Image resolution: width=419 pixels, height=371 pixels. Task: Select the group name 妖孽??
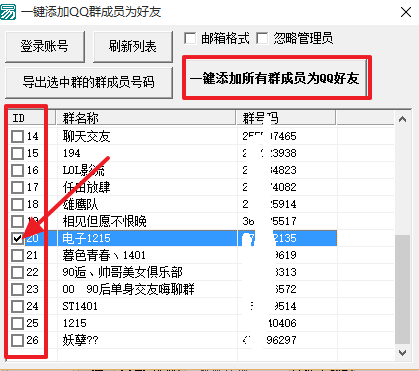(80, 340)
